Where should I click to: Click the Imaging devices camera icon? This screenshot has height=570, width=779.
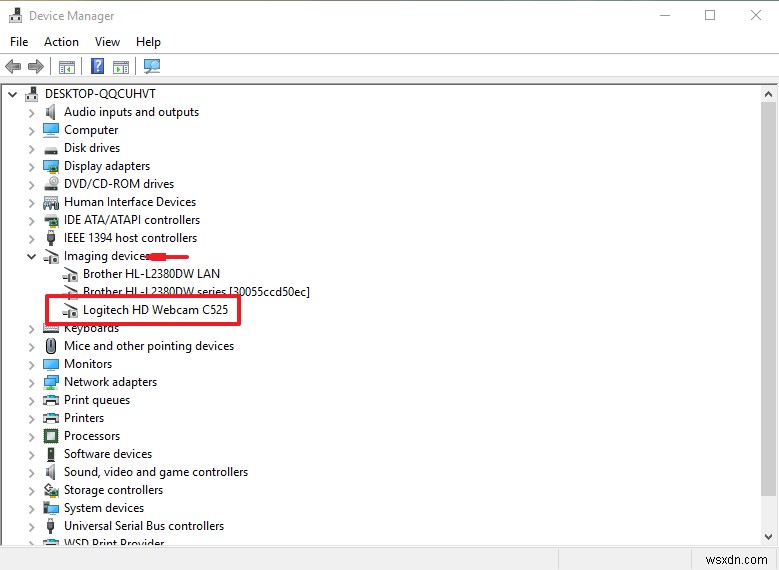tap(51, 256)
